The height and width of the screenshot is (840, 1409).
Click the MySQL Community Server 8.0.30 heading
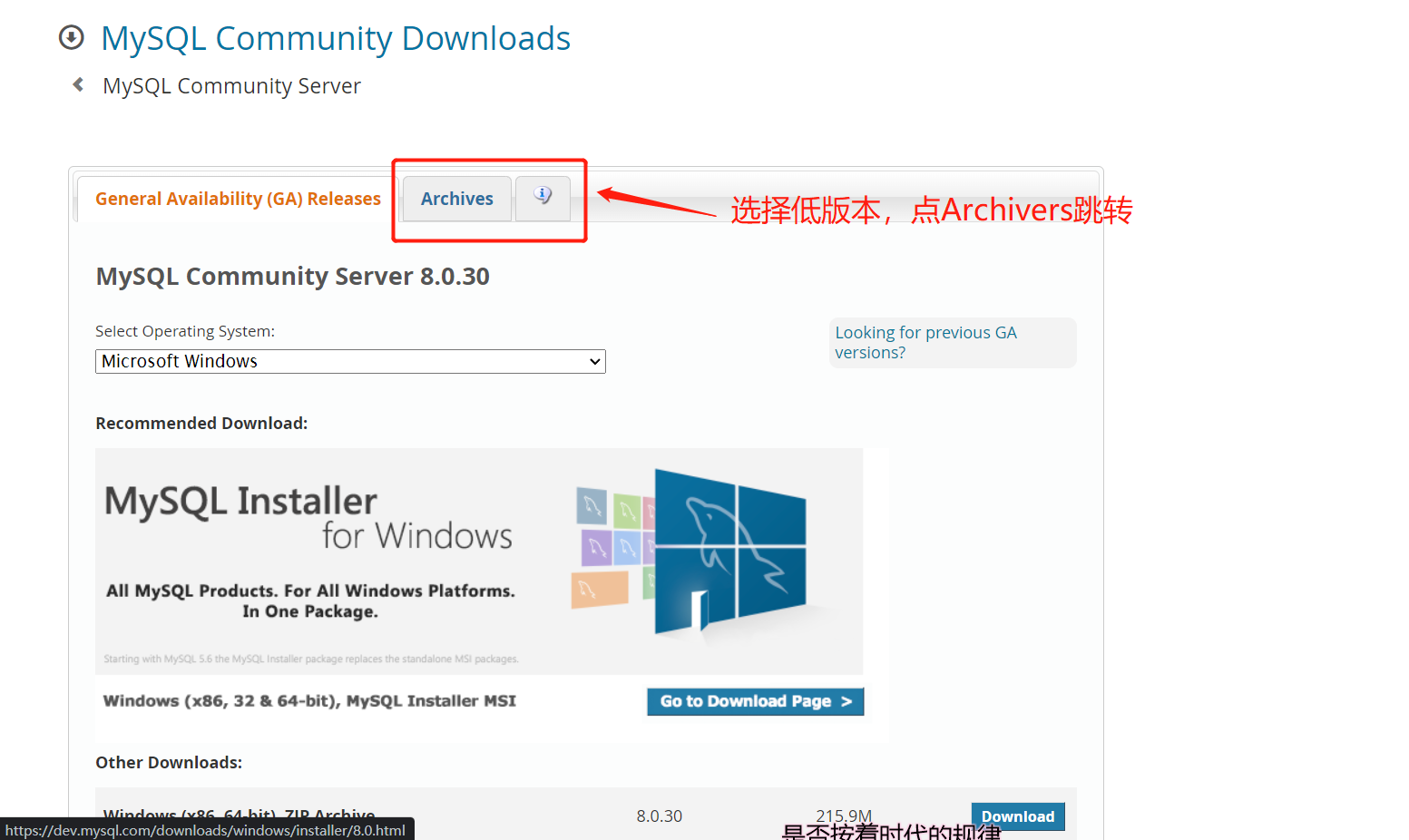(292, 276)
